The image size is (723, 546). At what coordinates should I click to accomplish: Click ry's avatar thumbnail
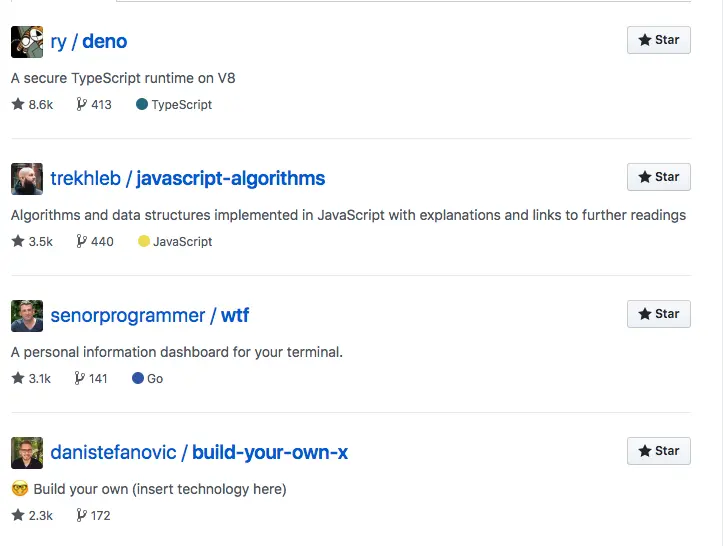[x=27, y=42]
